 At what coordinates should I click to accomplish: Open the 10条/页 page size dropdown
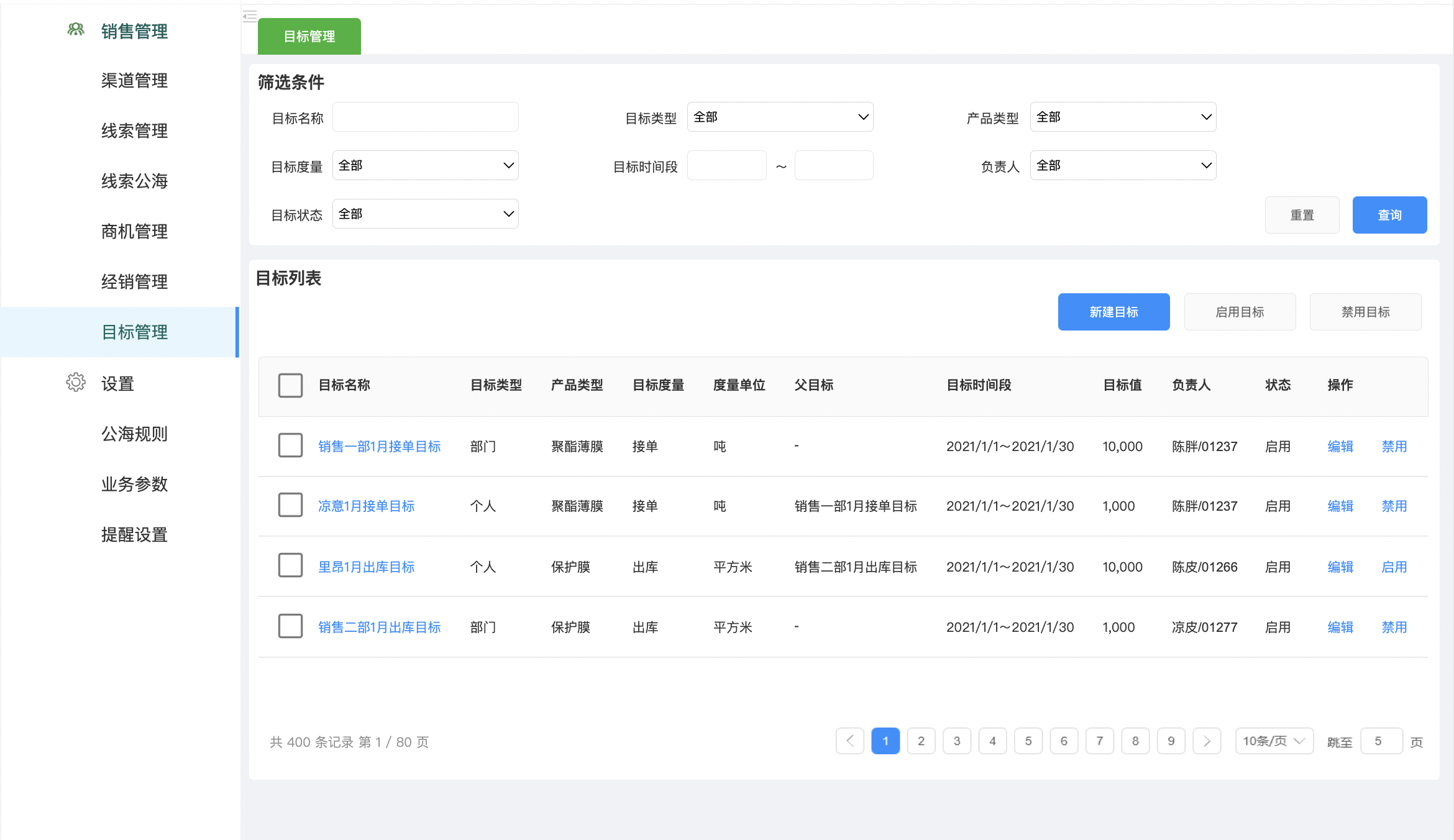1274,741
